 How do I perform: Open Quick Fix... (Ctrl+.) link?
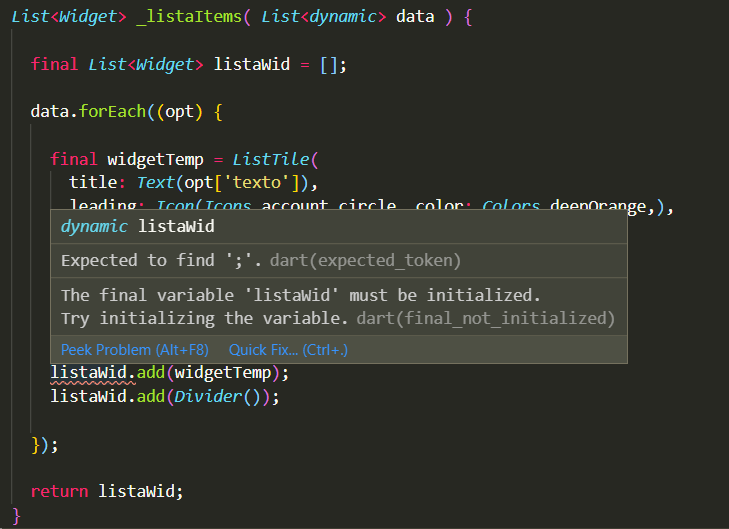click(288, 350)
